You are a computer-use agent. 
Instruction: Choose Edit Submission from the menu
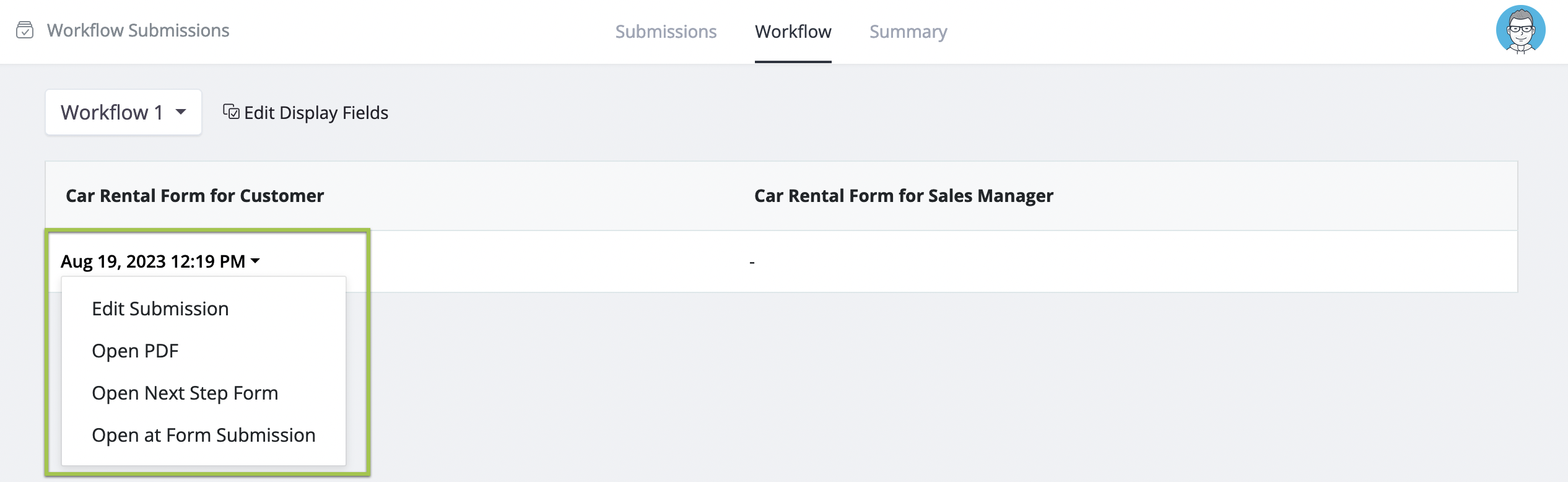pos(160,309)
